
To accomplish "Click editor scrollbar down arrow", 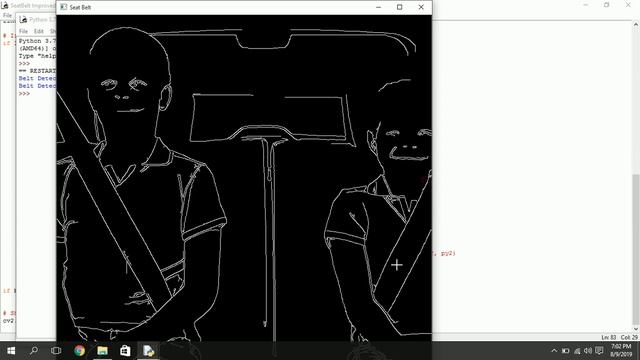I will (x=636, y=329).
